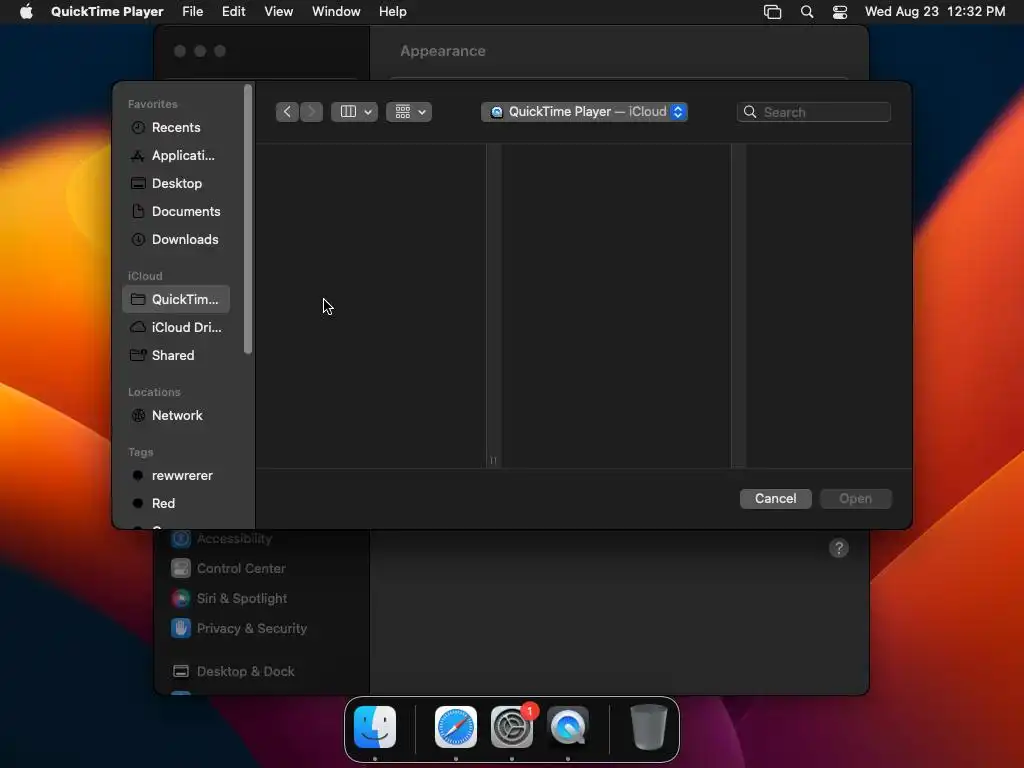
Task: Open the Trash in the Dock
Action: pos(648,727)
